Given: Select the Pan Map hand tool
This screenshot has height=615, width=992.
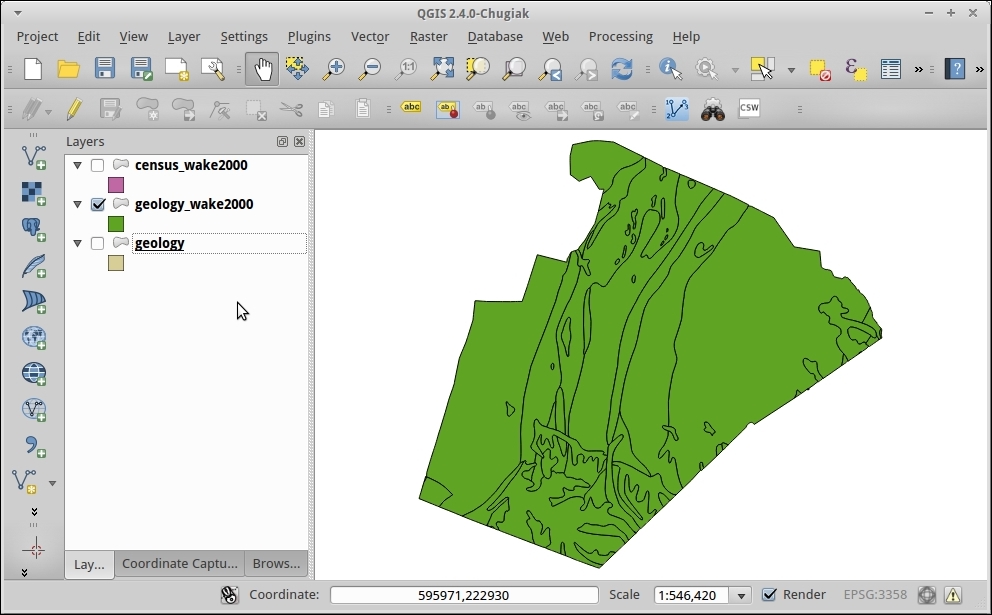Looking at the screenshot, I should (262, 69).
